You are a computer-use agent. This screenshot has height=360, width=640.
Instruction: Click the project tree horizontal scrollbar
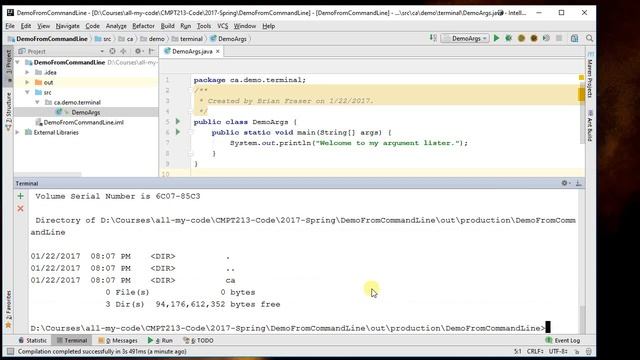coord(48,174)
